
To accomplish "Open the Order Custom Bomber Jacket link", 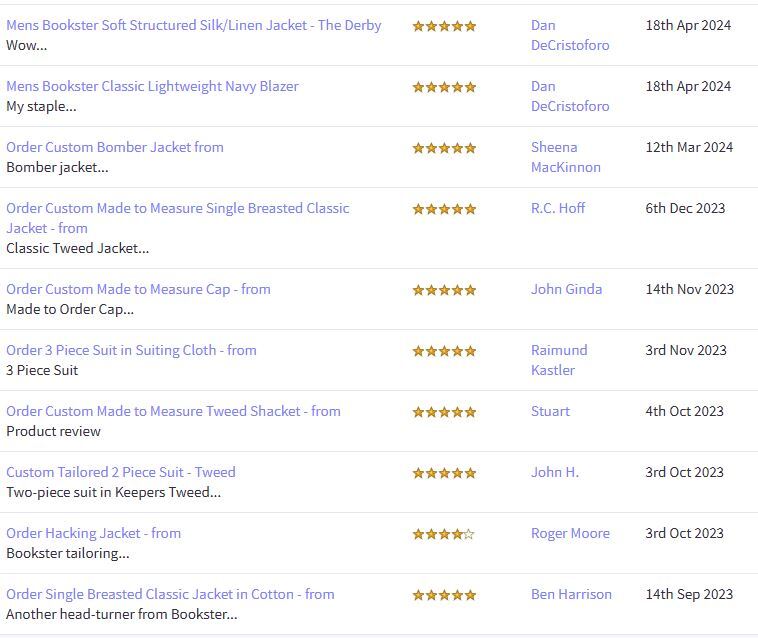I will pyautogui.click(x=115, y=147).
